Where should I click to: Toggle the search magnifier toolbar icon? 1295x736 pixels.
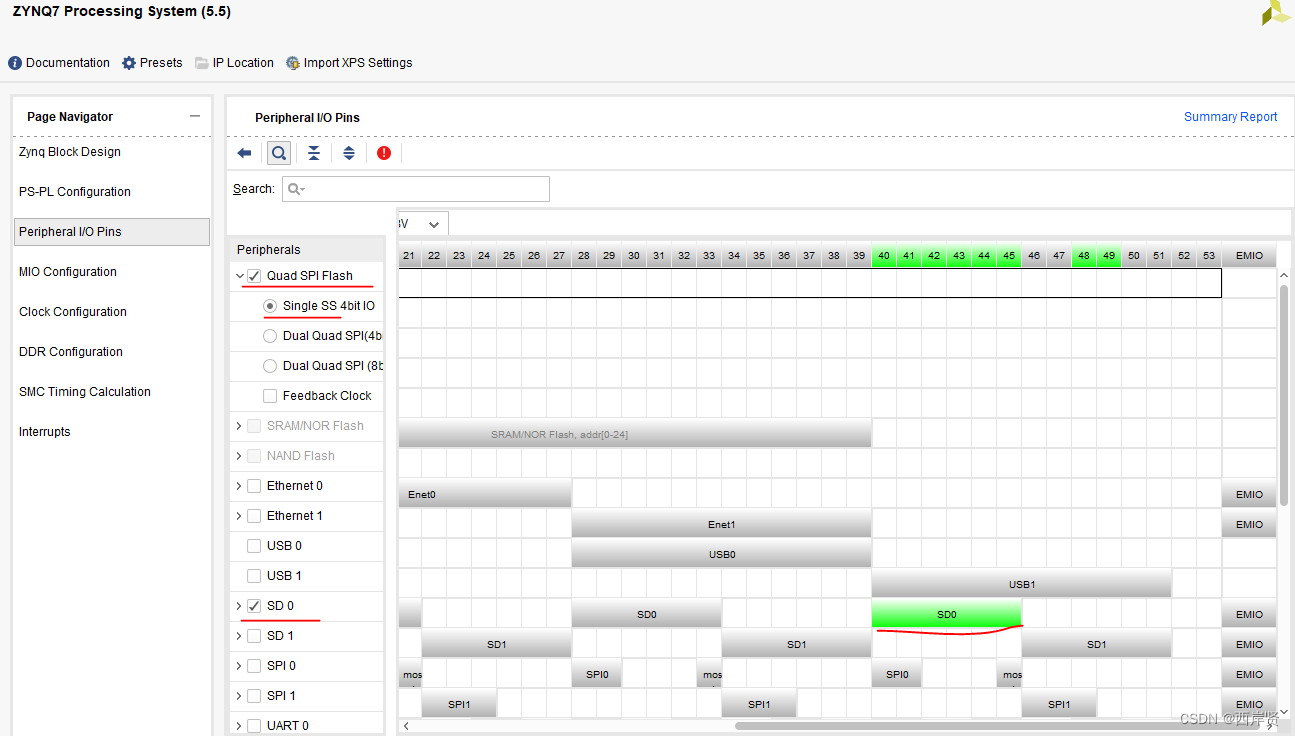(x=279, y=153)
